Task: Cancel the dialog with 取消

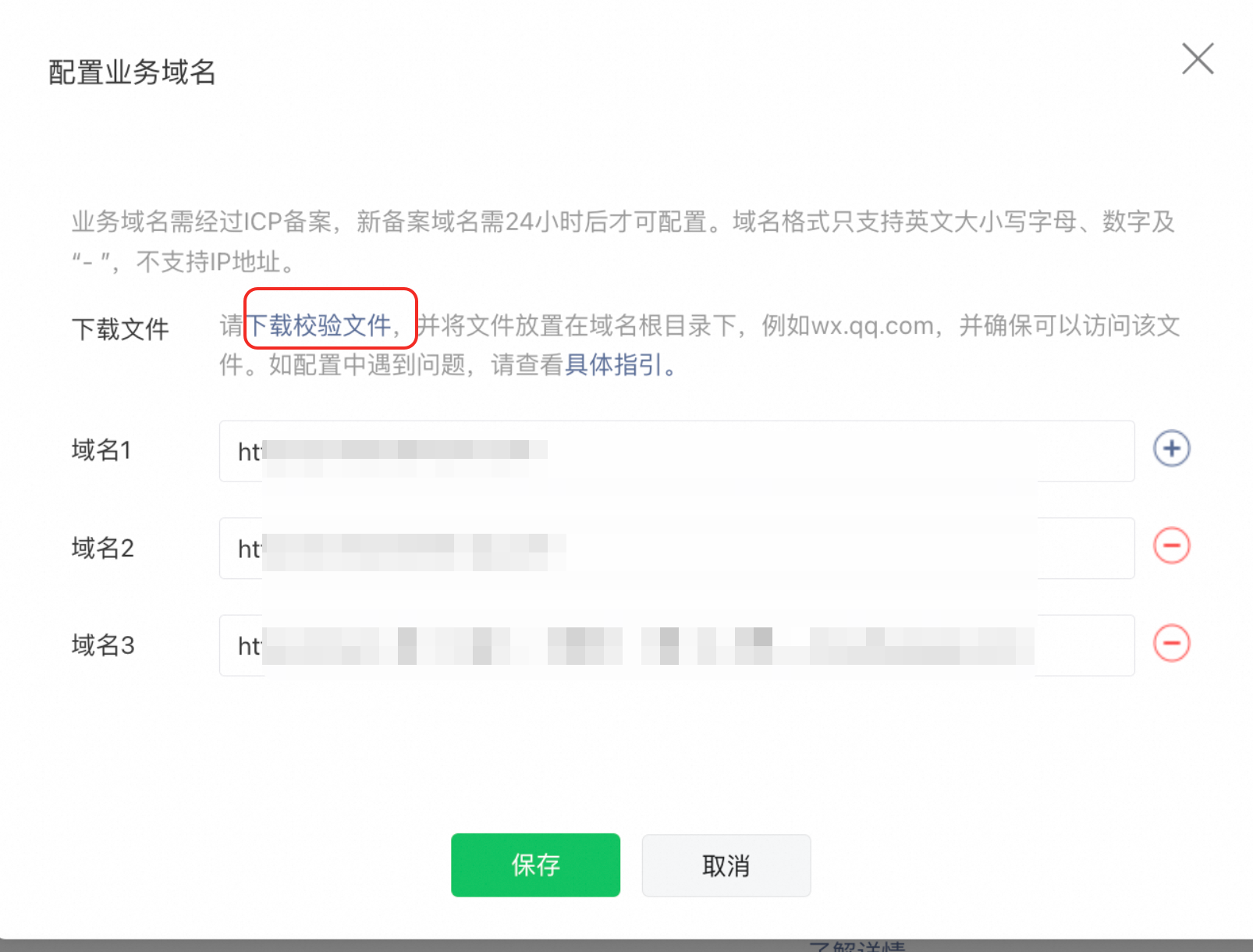Action: click(x=726, y=865)
